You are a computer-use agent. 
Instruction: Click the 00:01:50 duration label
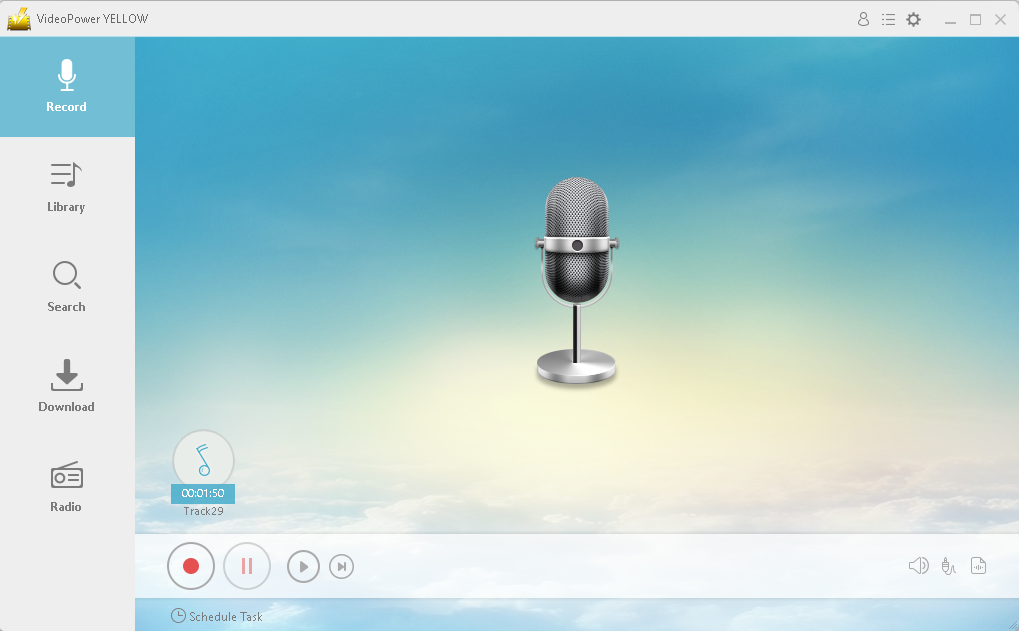203,493
